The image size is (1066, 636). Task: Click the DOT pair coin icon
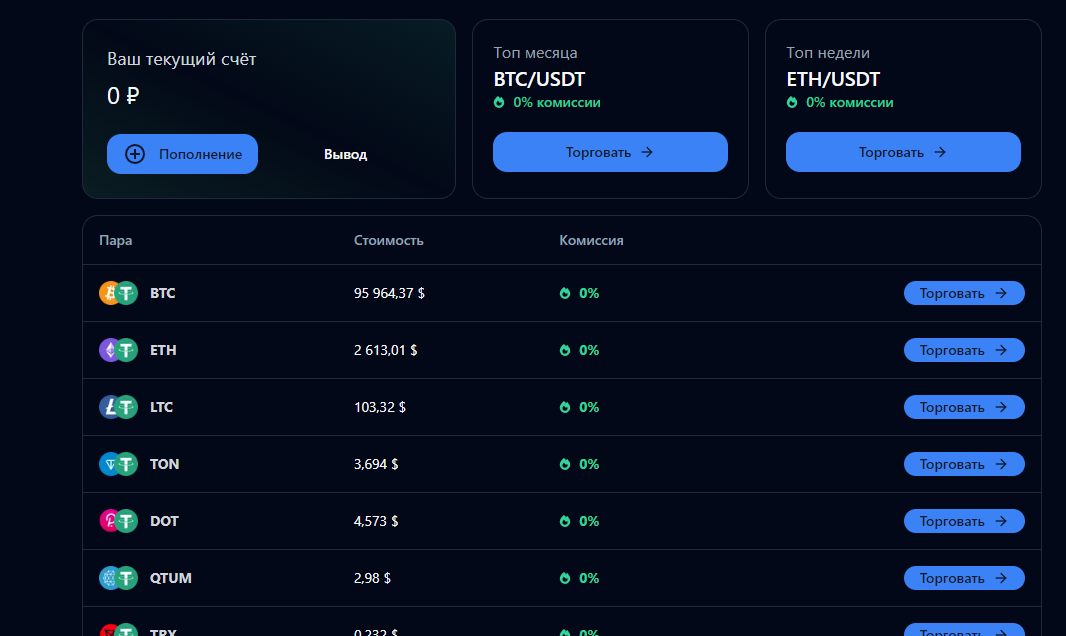click(x=118, y=521)
